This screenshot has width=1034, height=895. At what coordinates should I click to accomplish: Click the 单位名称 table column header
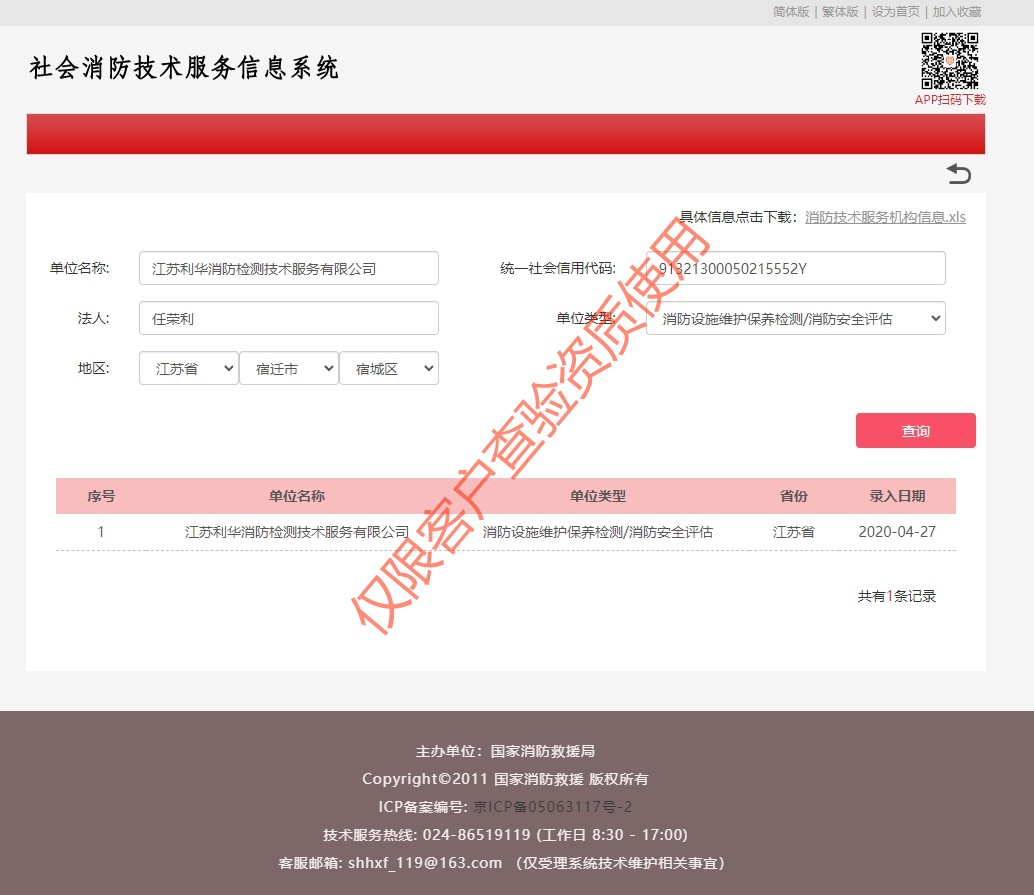tap(297, 496)
